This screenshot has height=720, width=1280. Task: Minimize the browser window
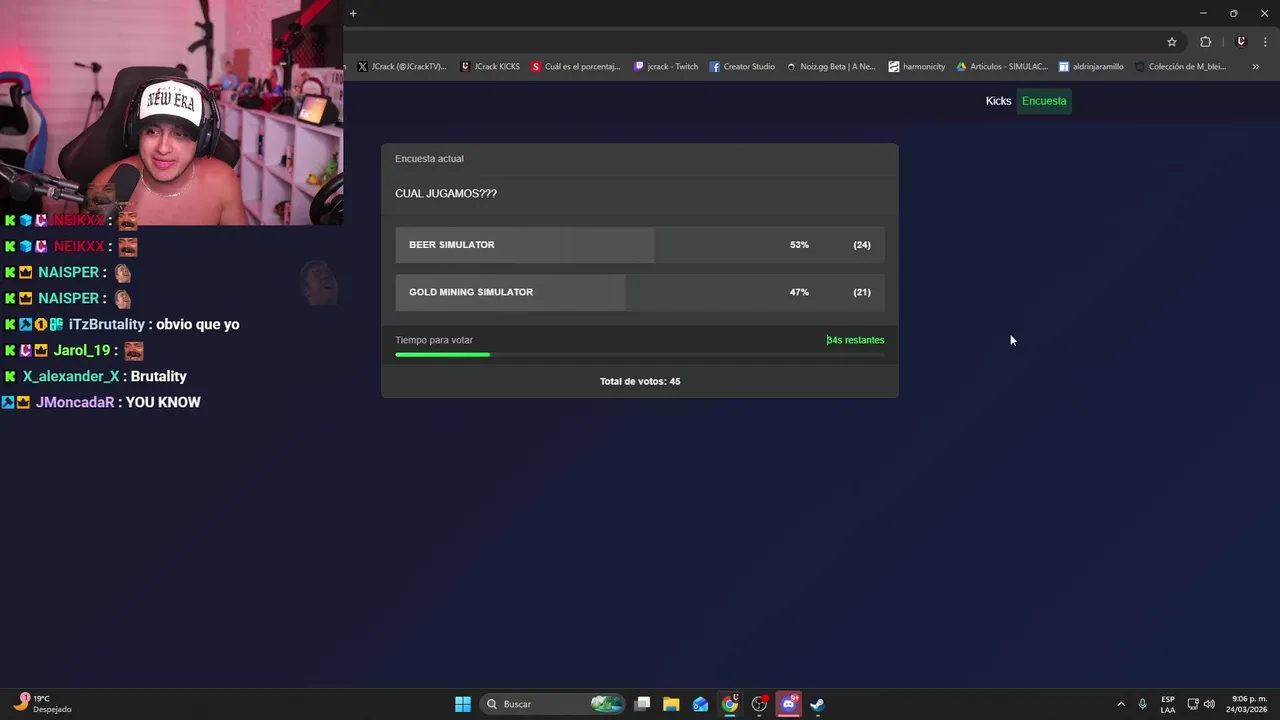1203,13
